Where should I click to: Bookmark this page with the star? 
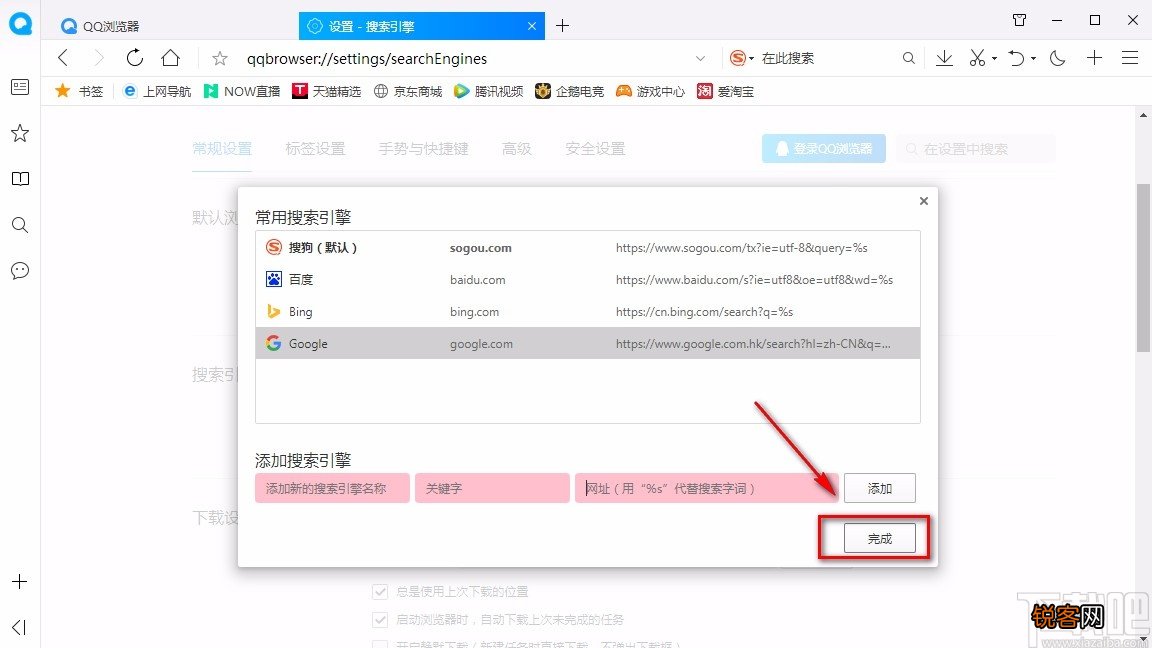[220, 58]
